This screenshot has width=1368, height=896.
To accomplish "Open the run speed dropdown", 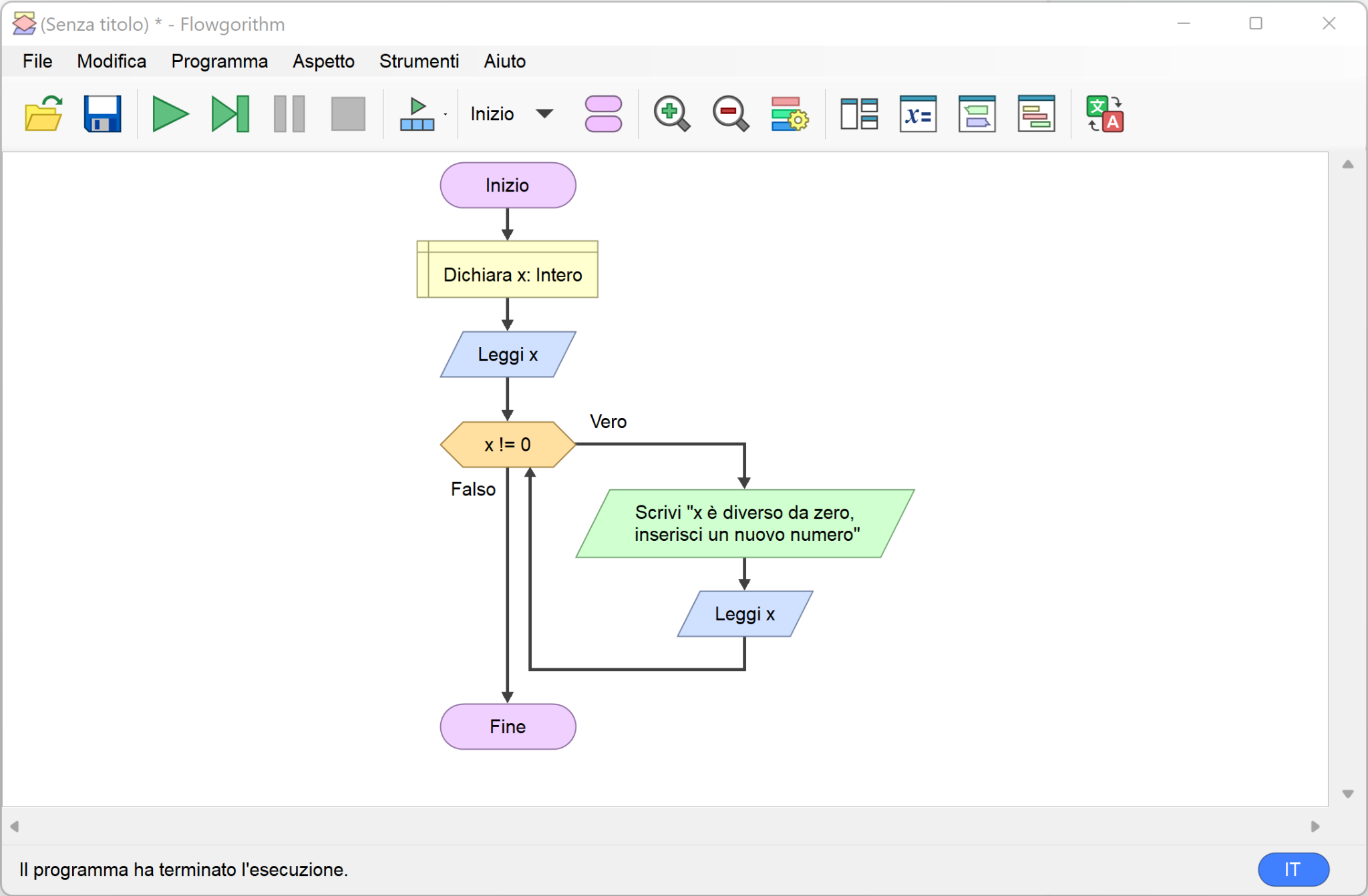I will [422, 114].
